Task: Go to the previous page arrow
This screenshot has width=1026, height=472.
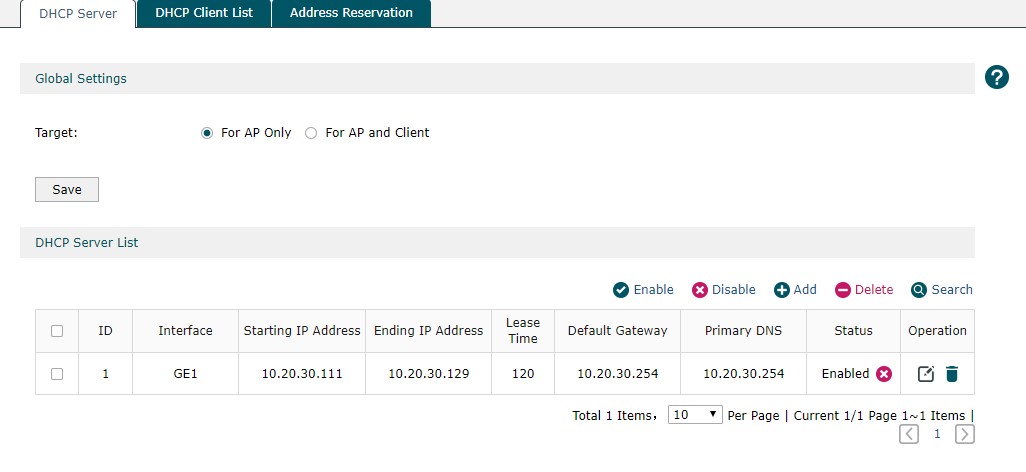Action: click(x=909, y=434)
